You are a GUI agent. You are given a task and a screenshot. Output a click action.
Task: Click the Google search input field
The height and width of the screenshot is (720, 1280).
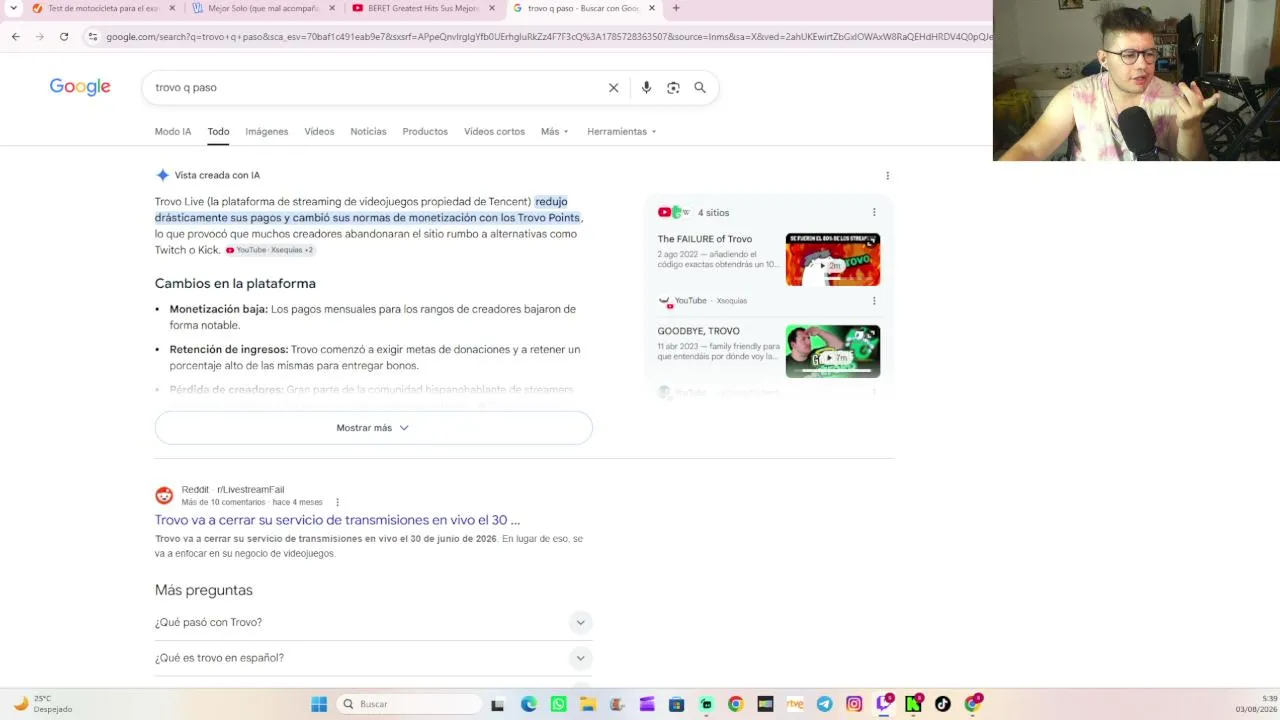click(x=375, y=88)
